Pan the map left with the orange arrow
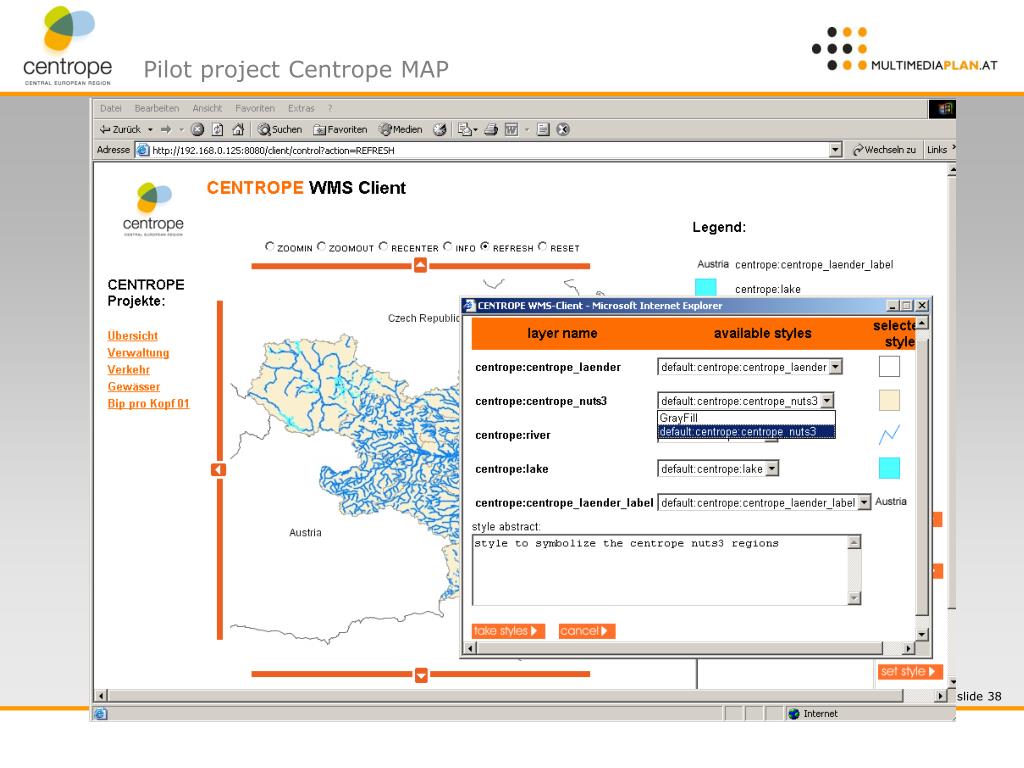 click(218, 470)
